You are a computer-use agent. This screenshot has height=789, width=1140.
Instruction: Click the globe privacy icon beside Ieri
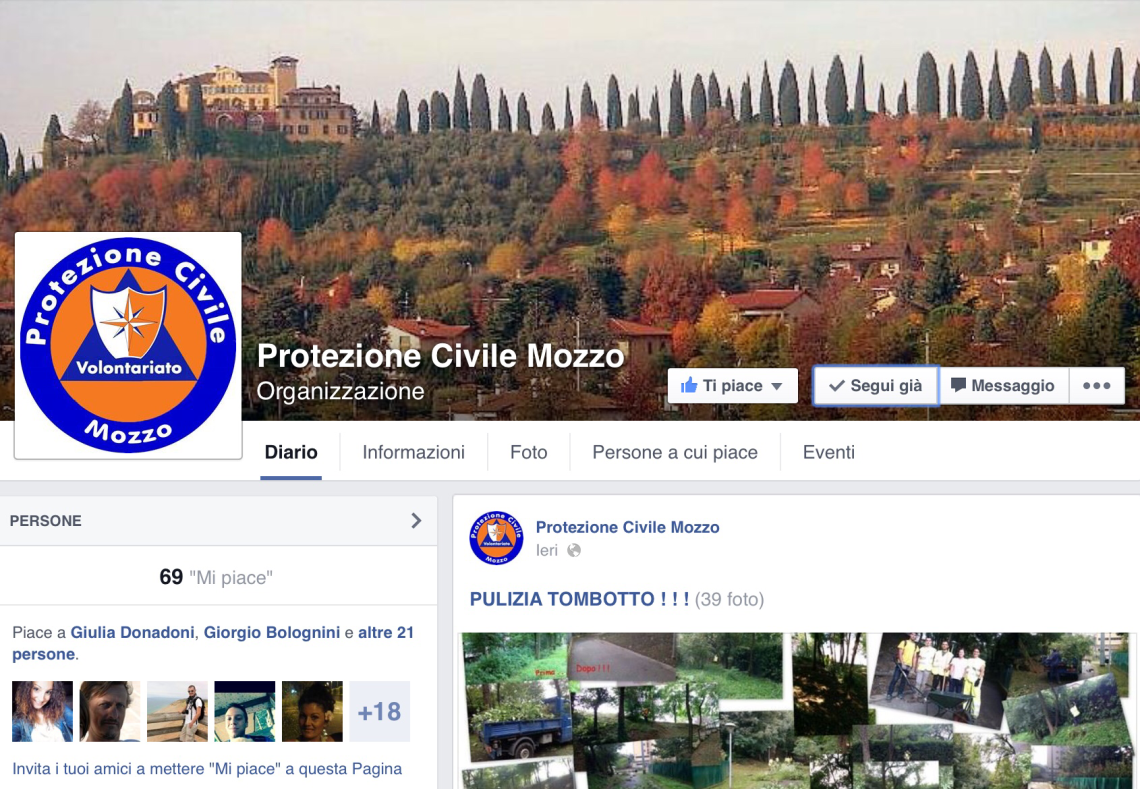(574, 550)
